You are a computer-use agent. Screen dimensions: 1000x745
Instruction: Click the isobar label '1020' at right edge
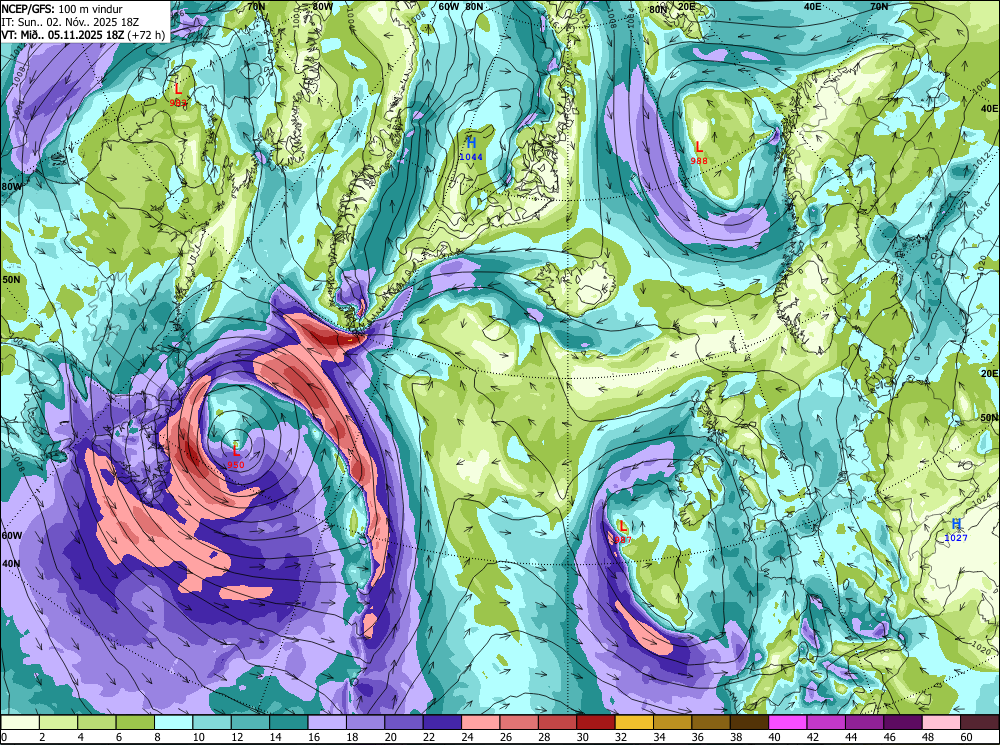983,647
